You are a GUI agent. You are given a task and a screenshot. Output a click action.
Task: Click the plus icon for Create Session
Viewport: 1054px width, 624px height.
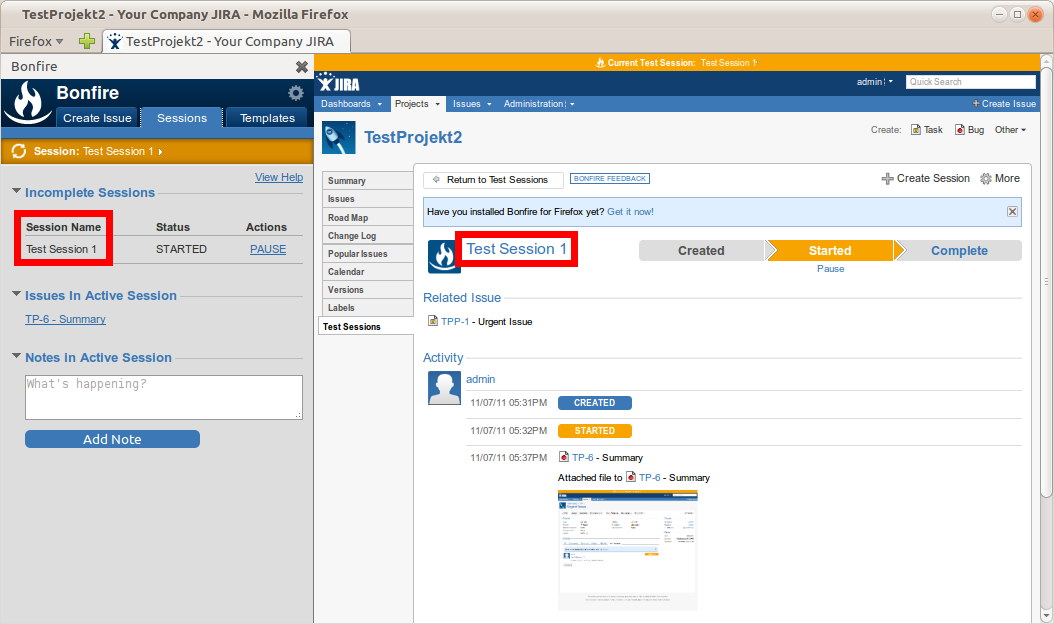click(x=887, y=179)
